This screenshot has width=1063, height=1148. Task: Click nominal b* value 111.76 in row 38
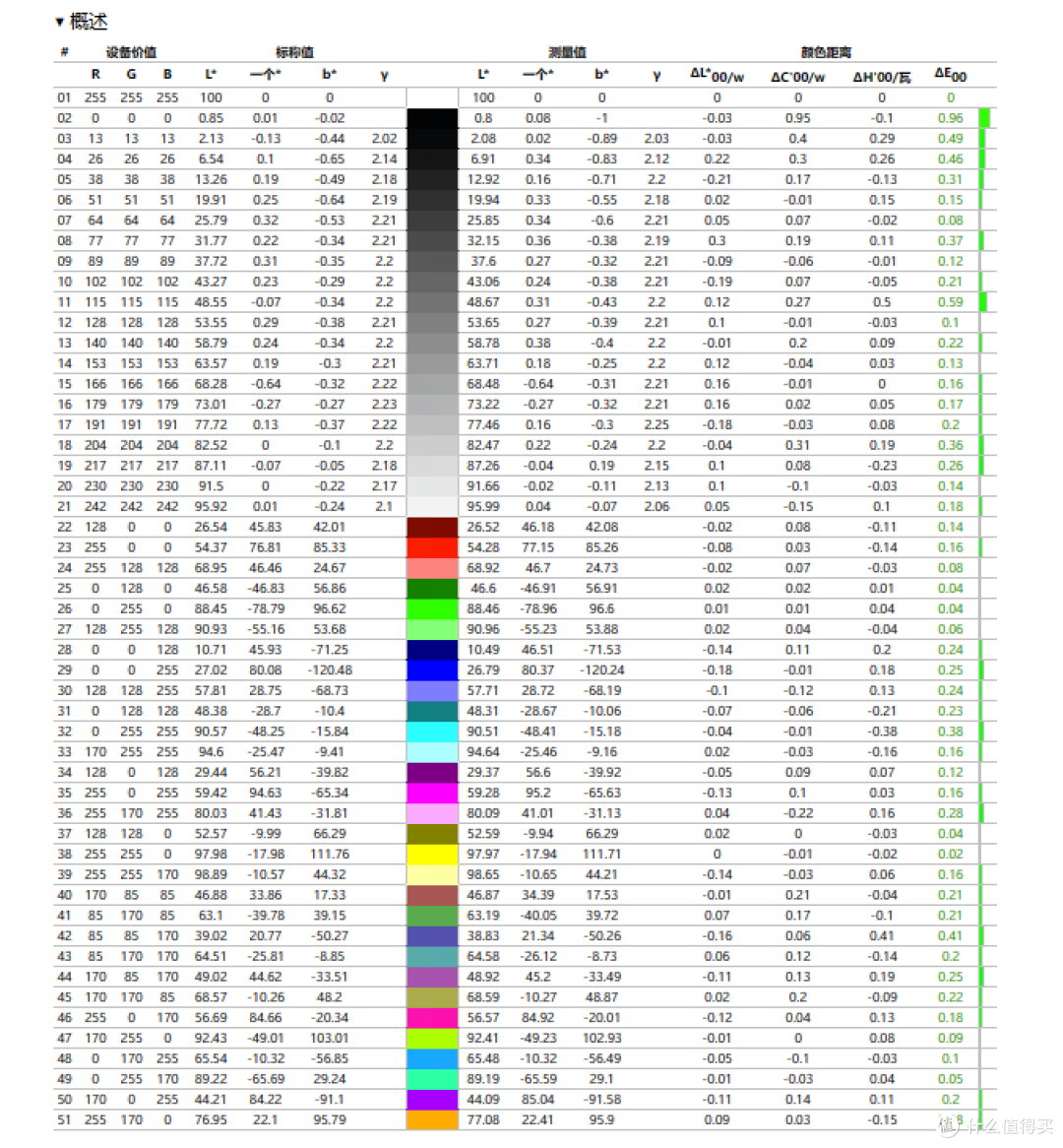click(330, 855)
